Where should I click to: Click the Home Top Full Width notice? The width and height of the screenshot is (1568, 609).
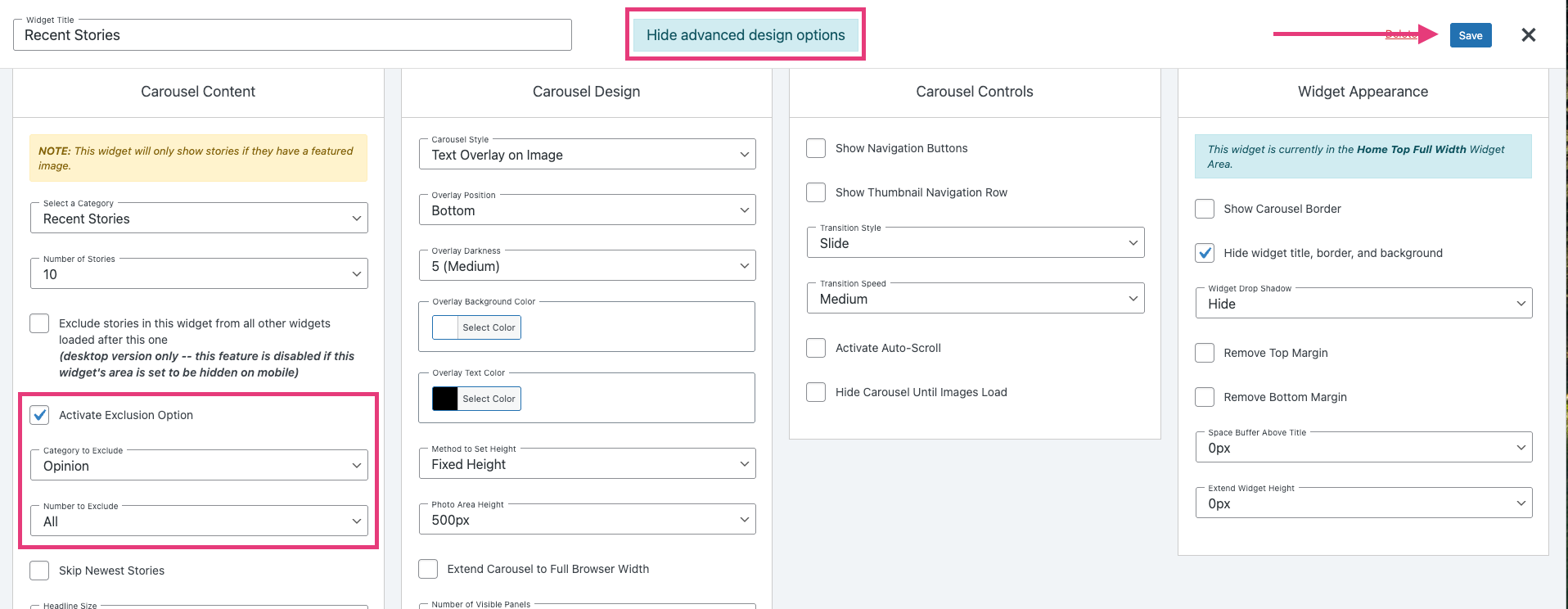pyautogui.click(x=1363, y=156)
